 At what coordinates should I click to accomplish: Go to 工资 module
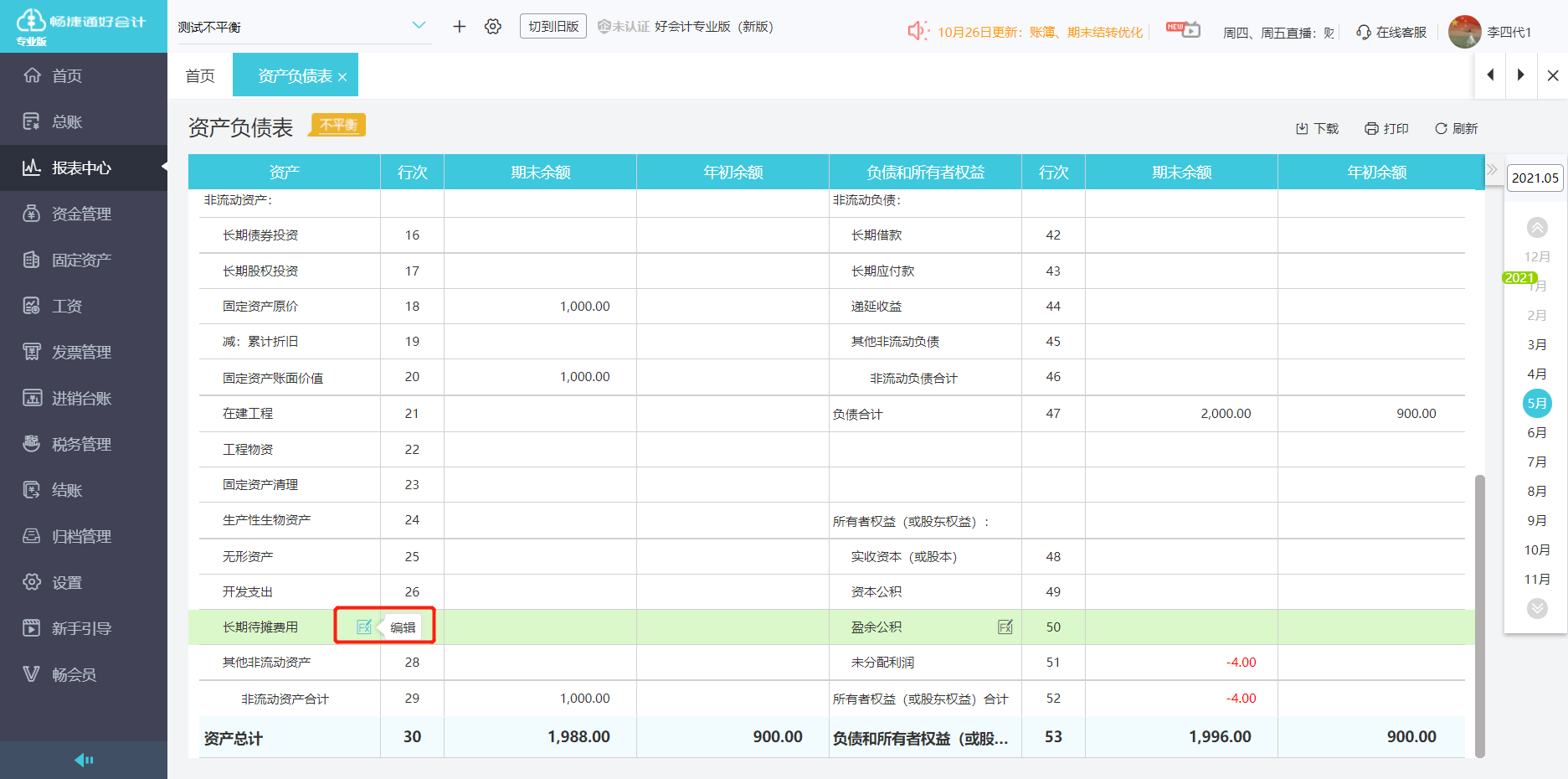(x=84, y=306)
